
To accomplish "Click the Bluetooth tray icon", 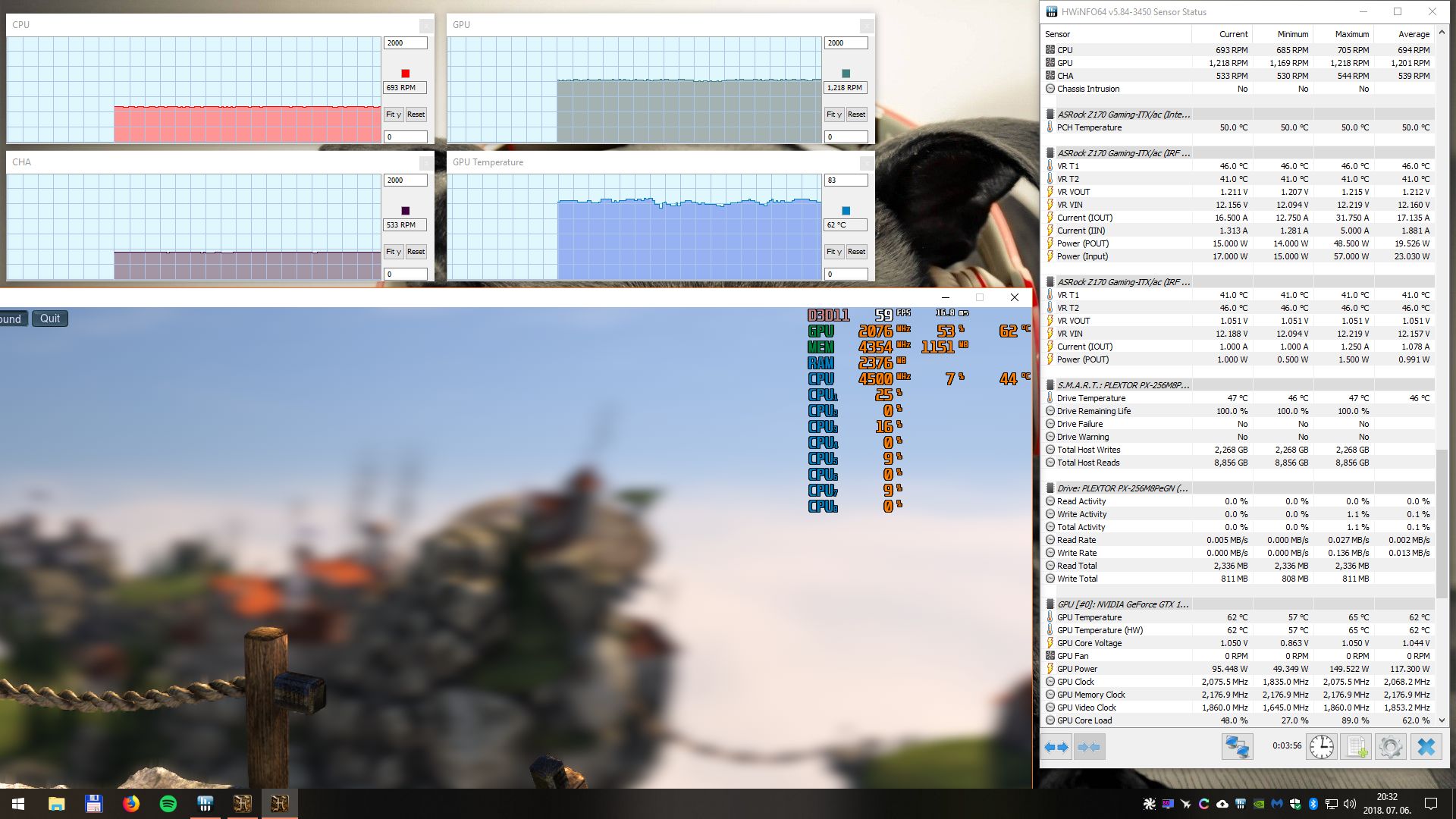I will [1313, 804].
